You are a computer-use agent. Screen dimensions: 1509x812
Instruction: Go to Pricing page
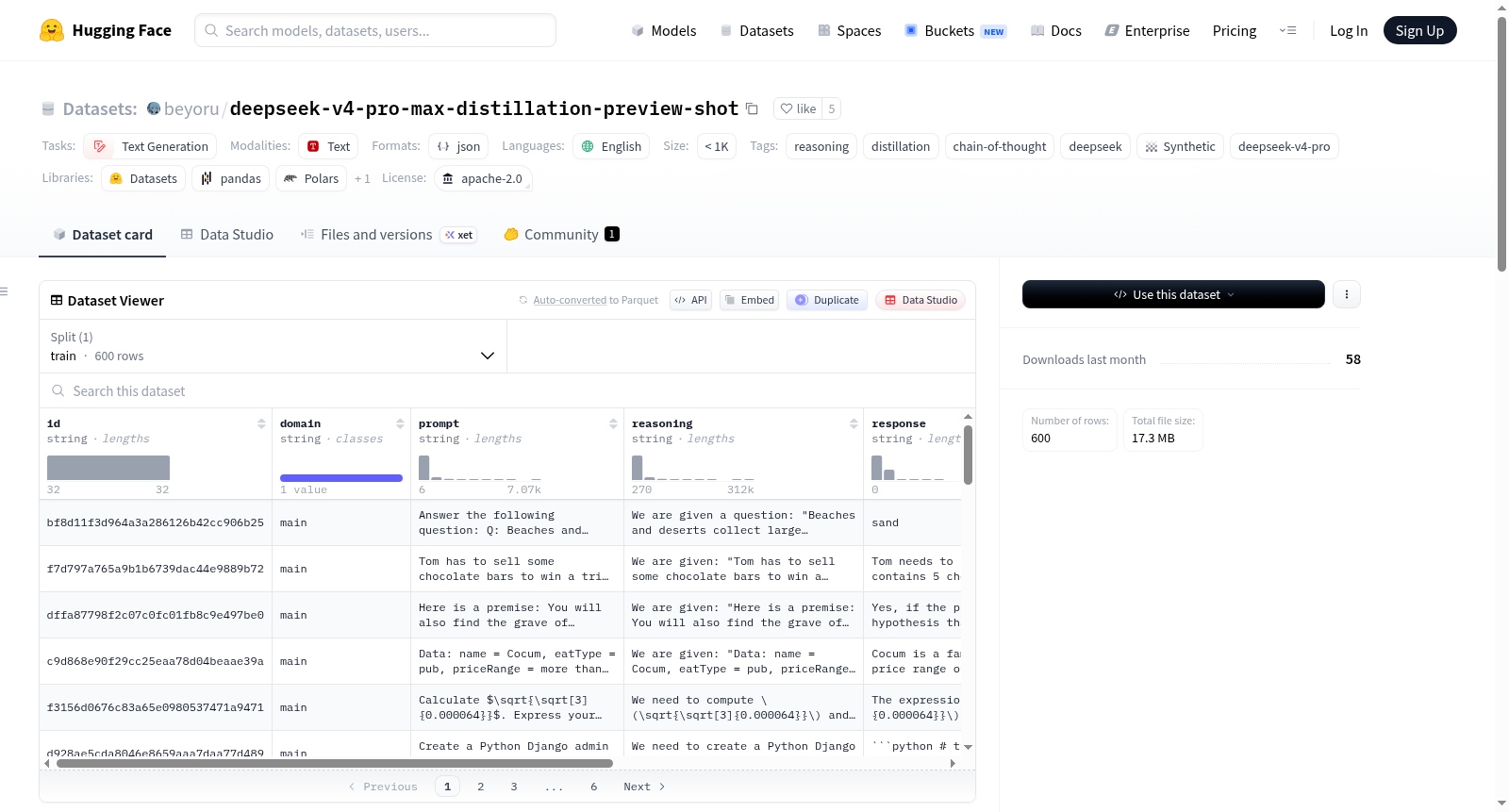1235,30
